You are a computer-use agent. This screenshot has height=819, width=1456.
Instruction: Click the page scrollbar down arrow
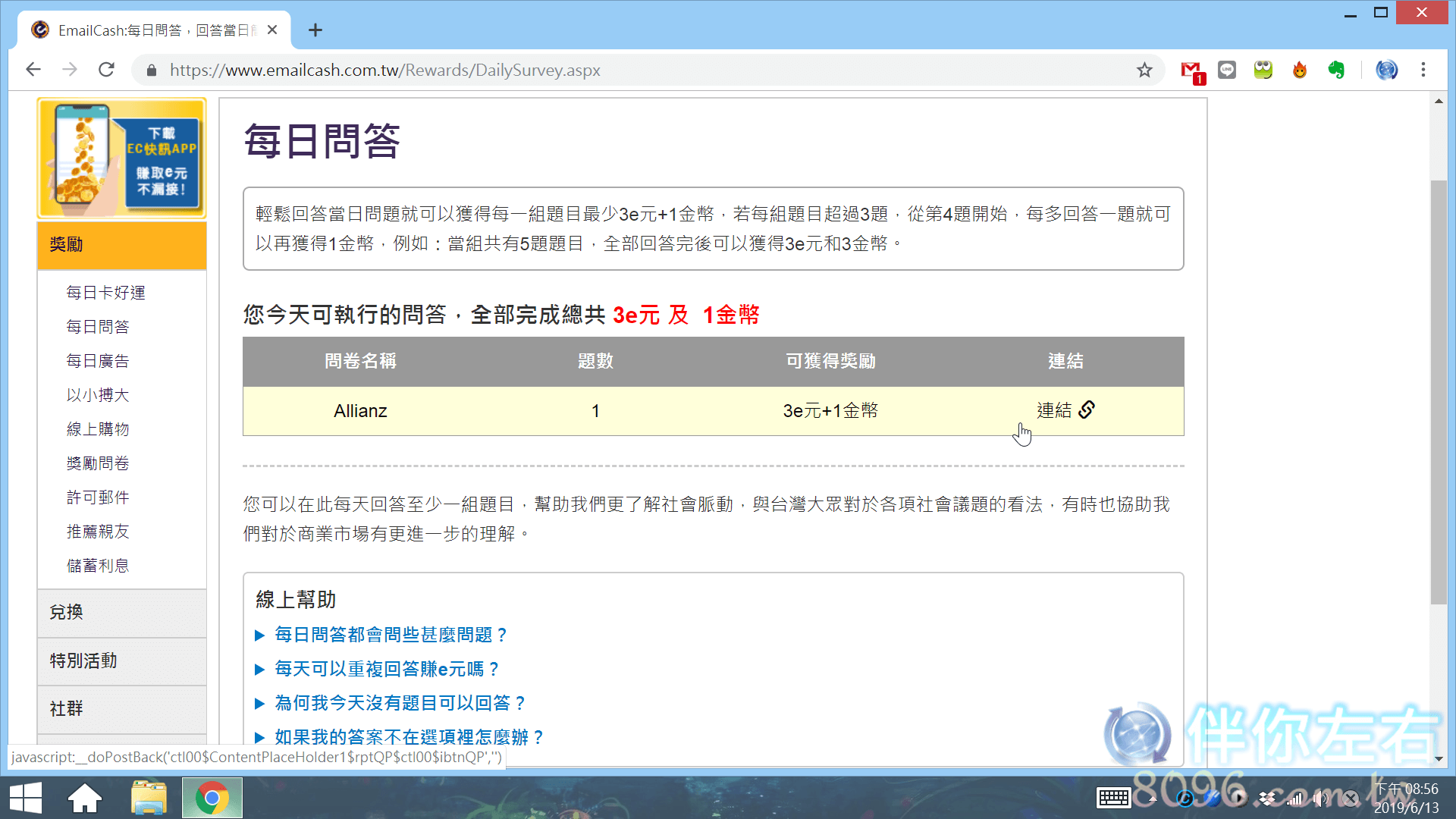[1439, 758]
